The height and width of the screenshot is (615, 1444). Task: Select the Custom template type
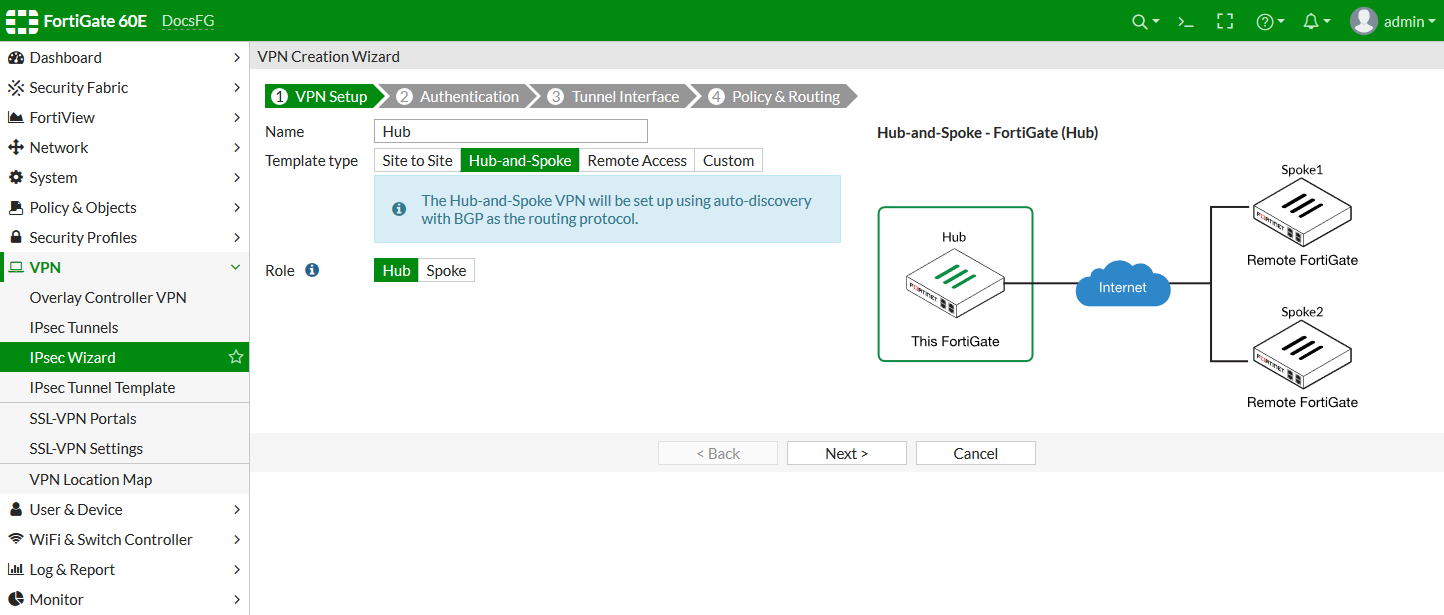pyautogui.click(x=728, y=160)
